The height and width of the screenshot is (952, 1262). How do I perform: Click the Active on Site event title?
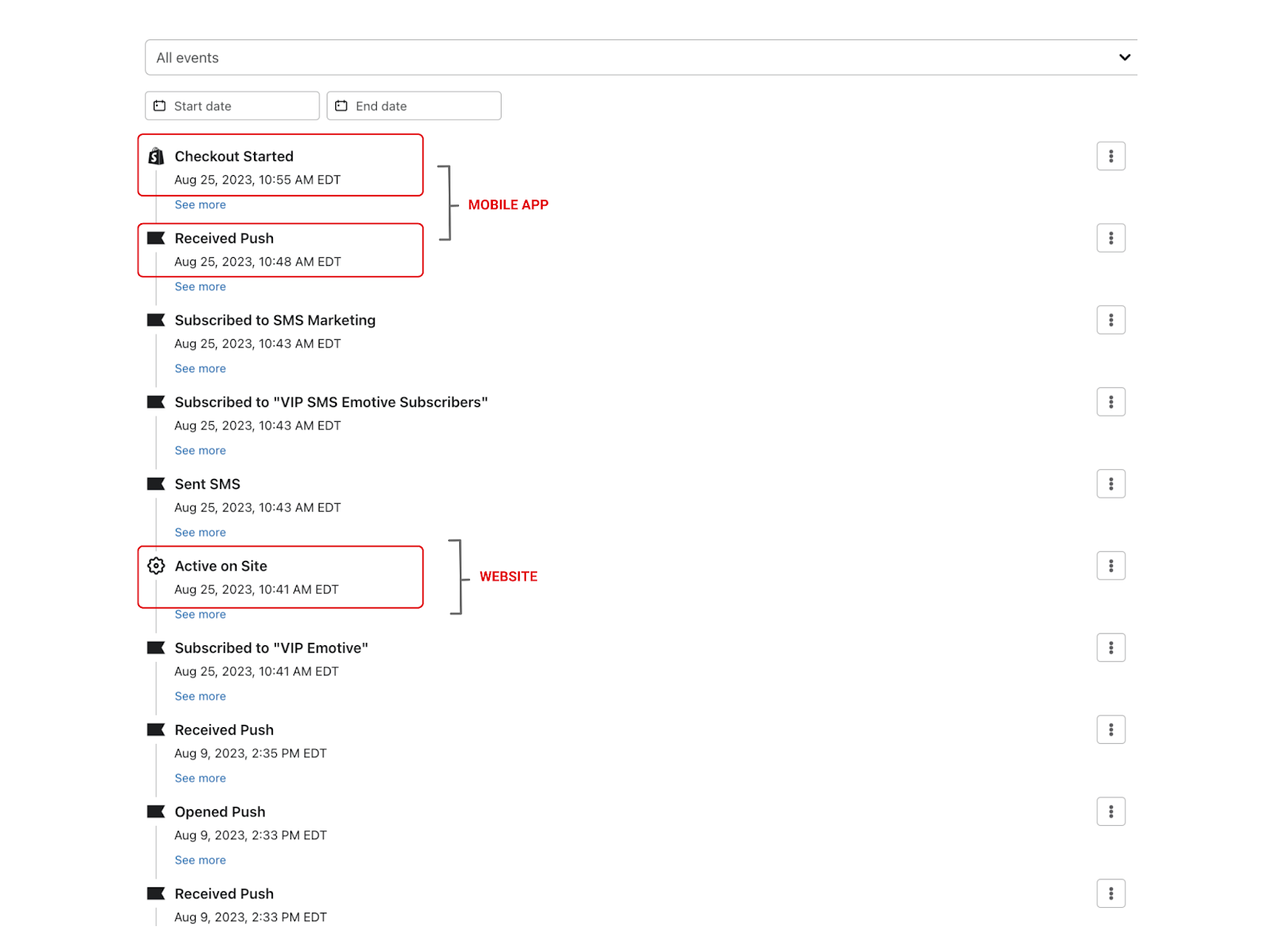click(x=221, y=566)
